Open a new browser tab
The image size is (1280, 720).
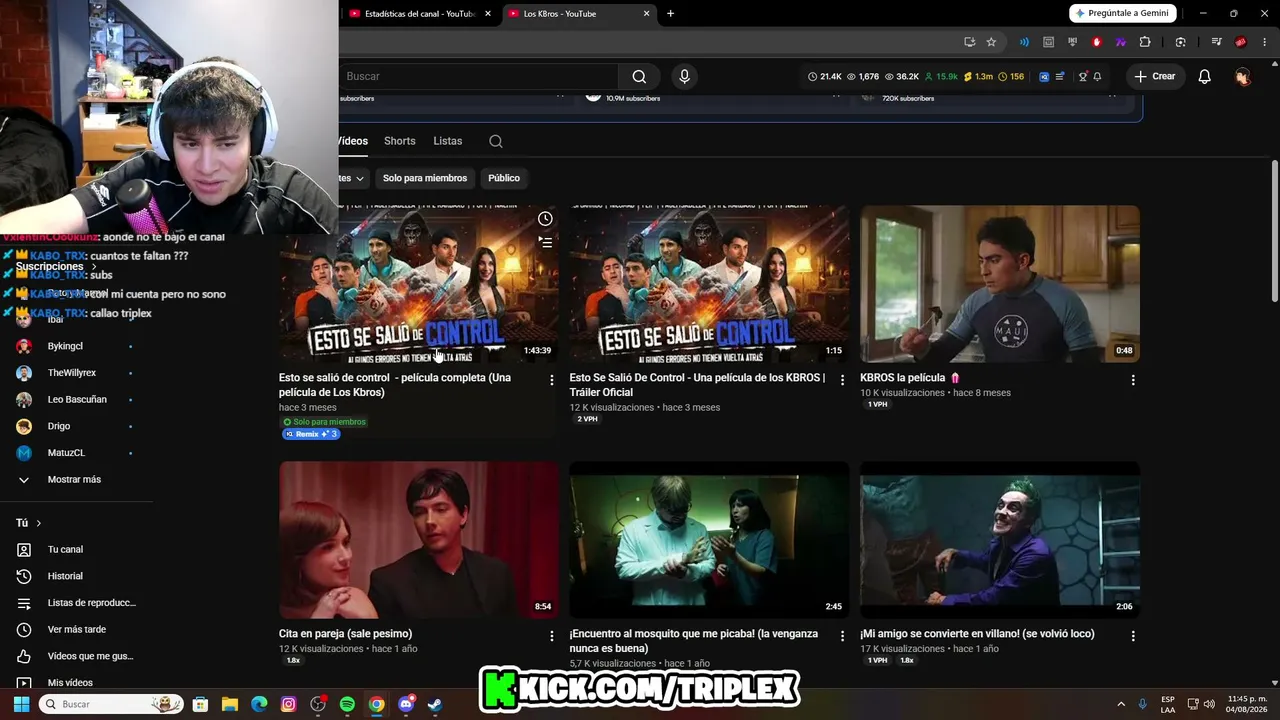(670, 14)
